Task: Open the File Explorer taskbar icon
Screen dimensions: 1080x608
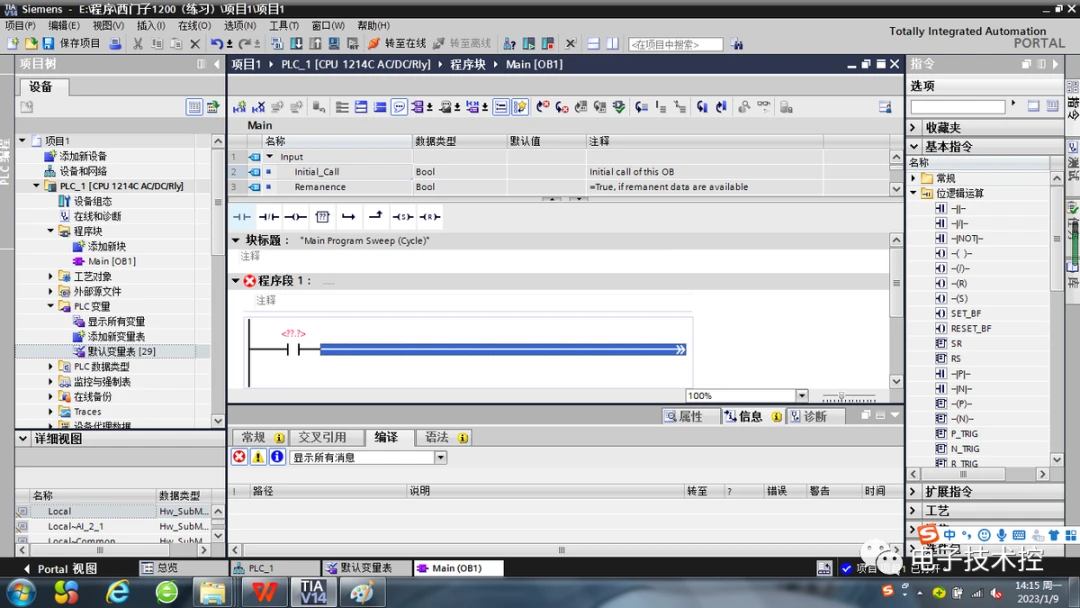Action: pyautogui.click(x=212, y=592)
